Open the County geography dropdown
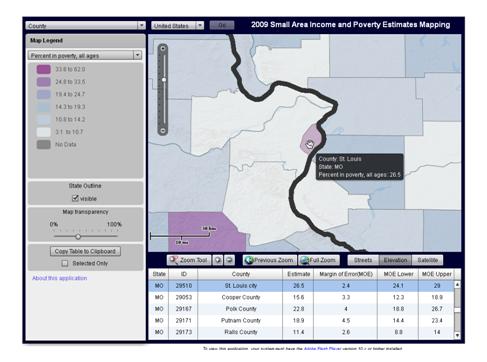This screenshot has height=362, width=487. (85, 26)
